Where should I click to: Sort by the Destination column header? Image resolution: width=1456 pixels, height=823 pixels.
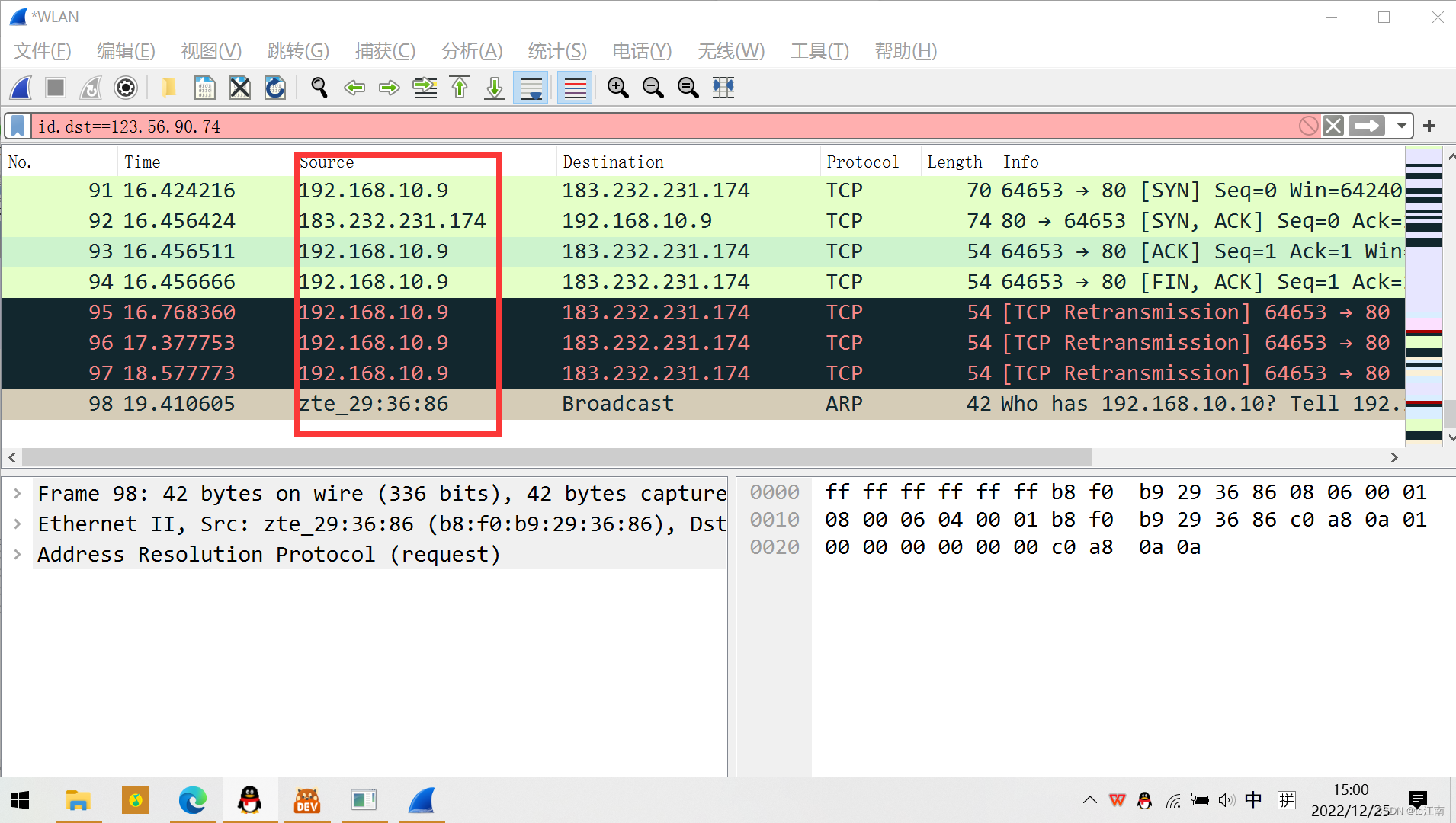pos(688,162)
